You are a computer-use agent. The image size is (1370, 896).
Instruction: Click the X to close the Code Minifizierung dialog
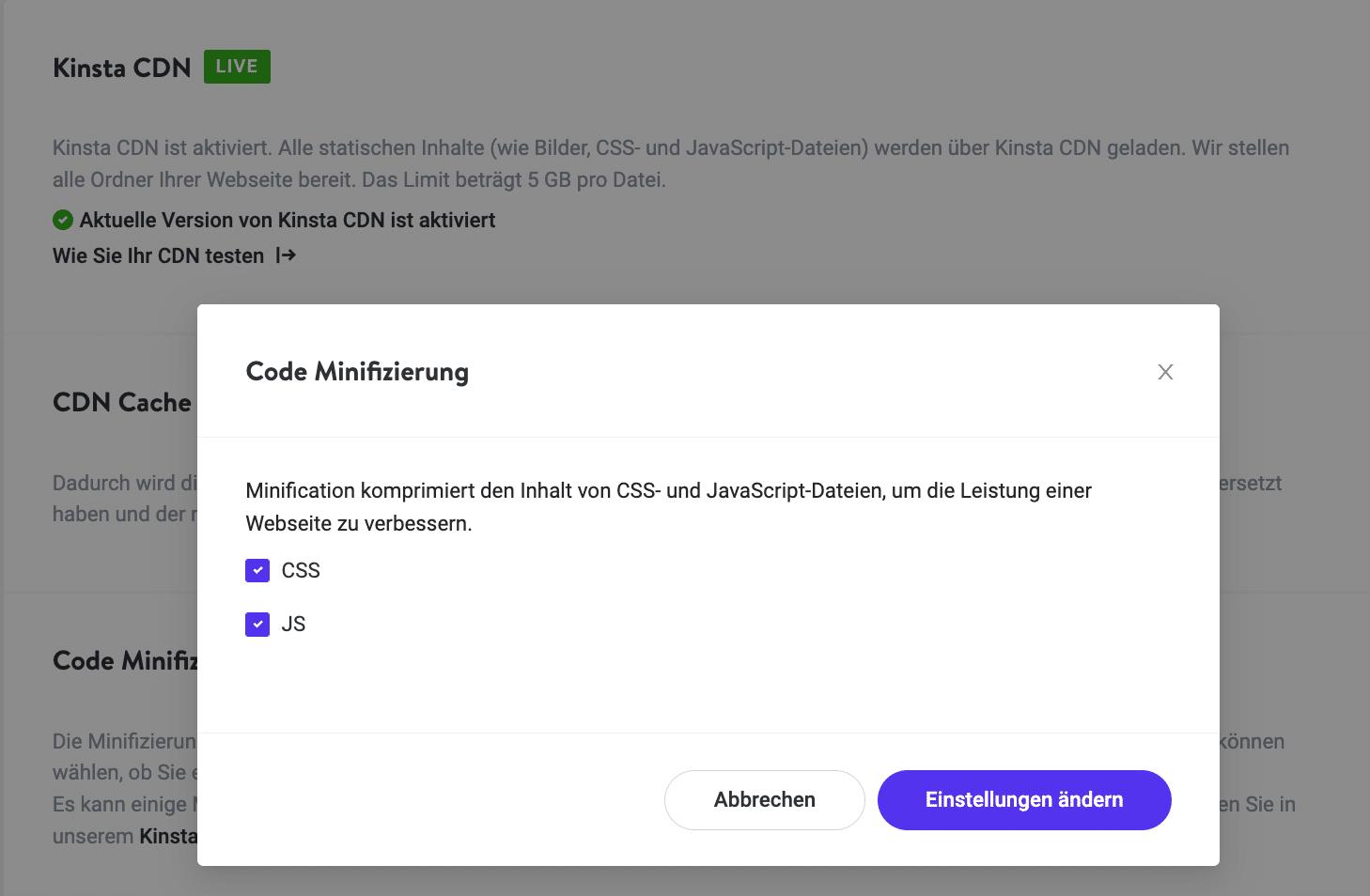click(x=1165, y=372)
